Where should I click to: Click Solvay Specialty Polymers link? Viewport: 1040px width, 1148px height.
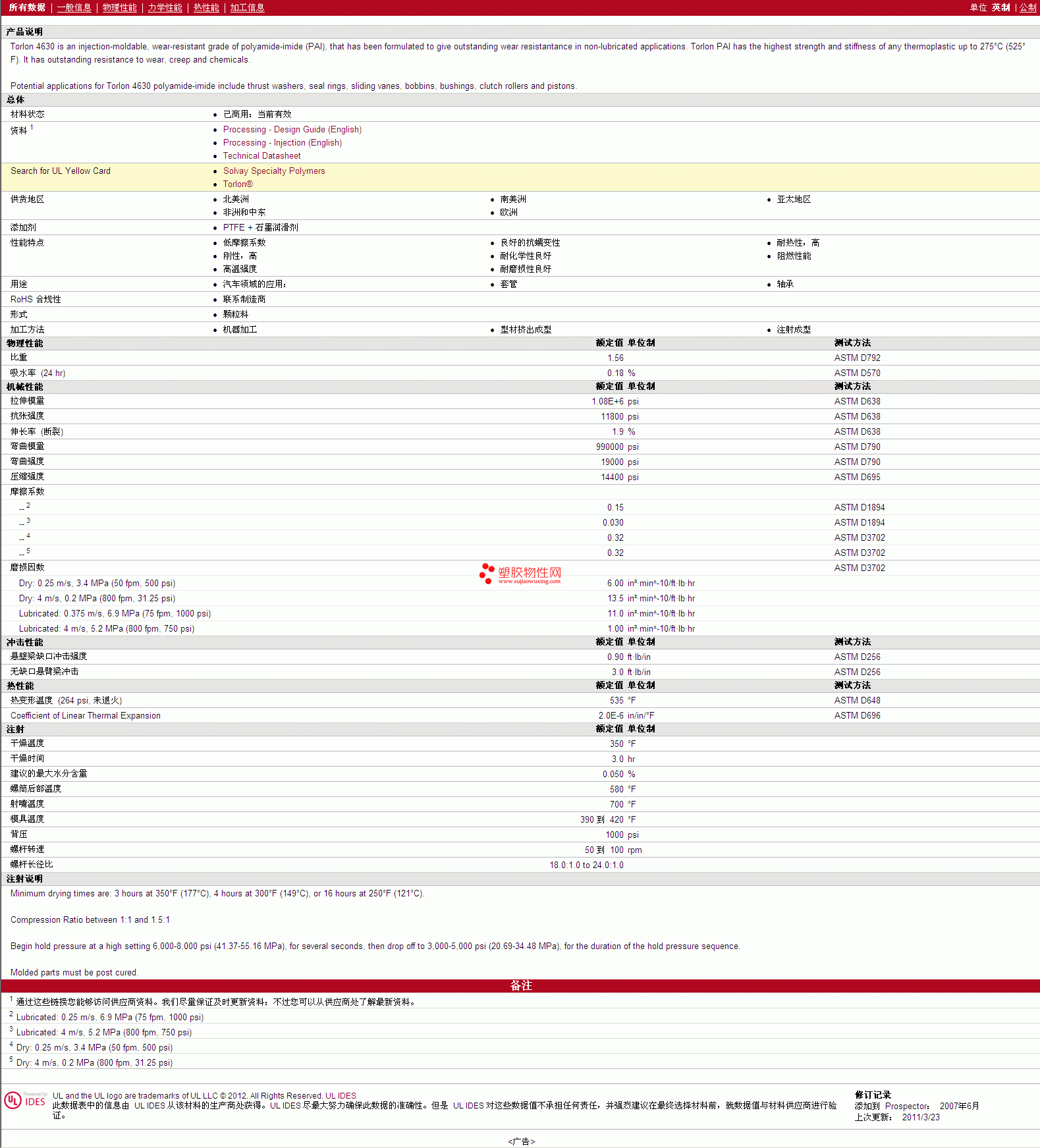pyautogui.click(x=274, y=171)
